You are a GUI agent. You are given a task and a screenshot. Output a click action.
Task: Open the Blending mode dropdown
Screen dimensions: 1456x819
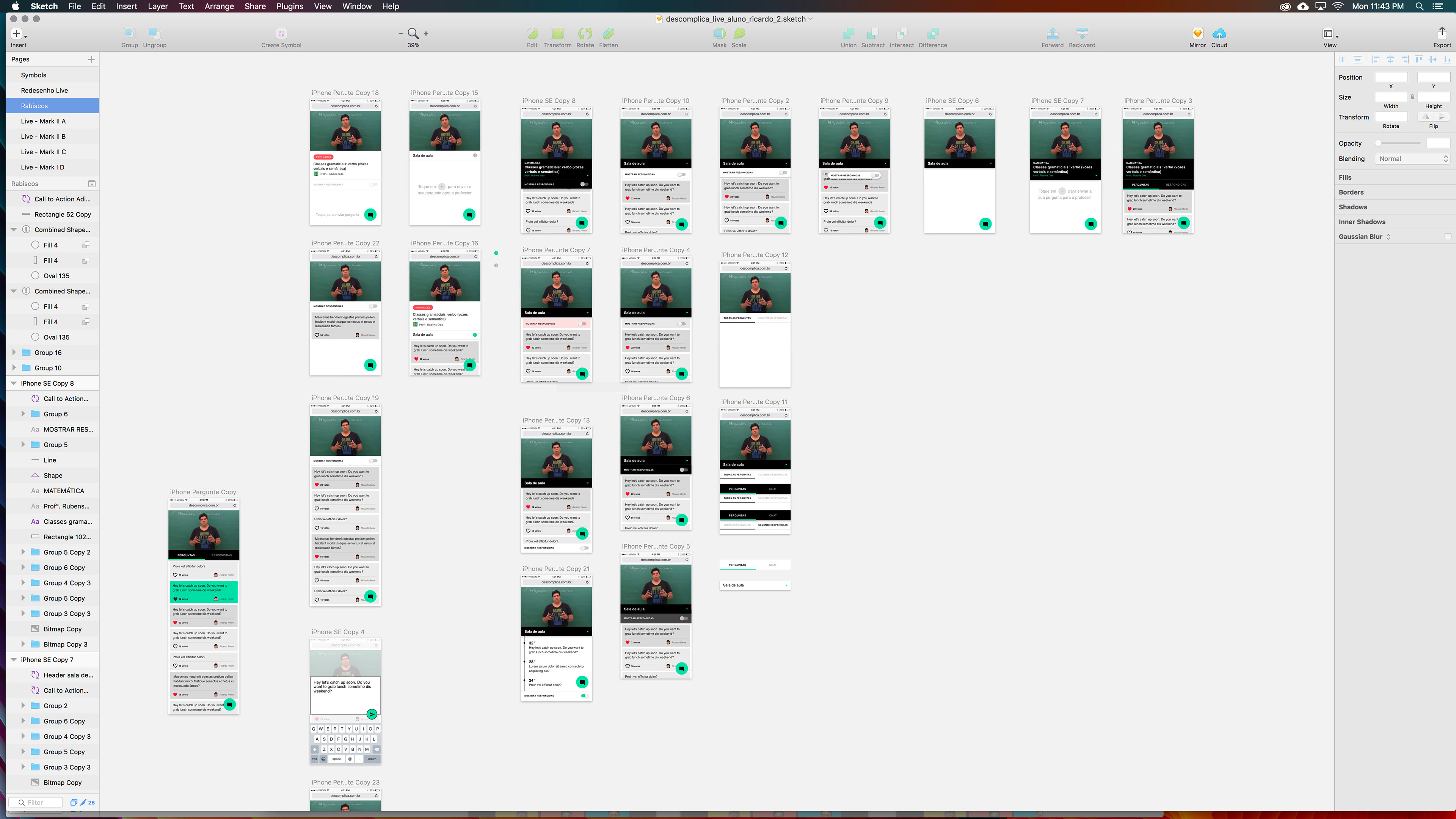click(x=1412, y=159)
